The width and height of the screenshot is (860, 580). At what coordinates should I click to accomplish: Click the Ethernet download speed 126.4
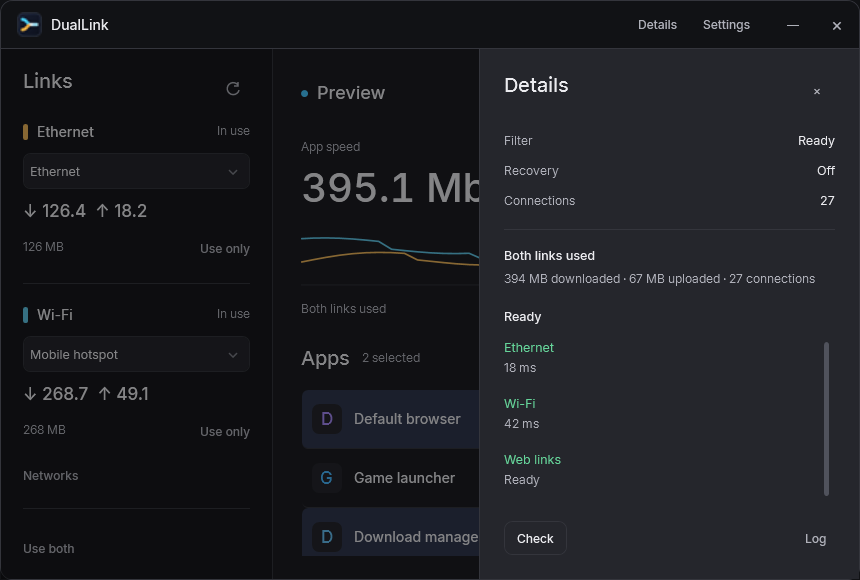click(55, 211)
